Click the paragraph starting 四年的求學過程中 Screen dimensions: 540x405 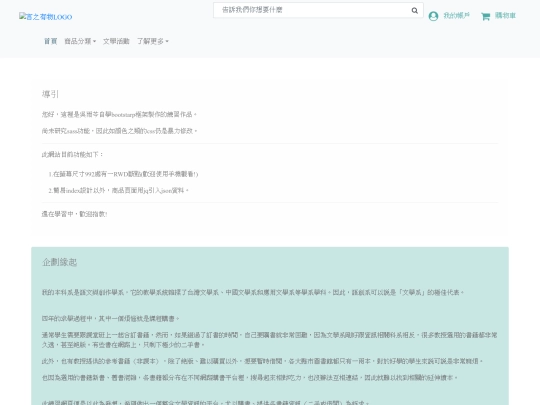[x=111, y=319]
